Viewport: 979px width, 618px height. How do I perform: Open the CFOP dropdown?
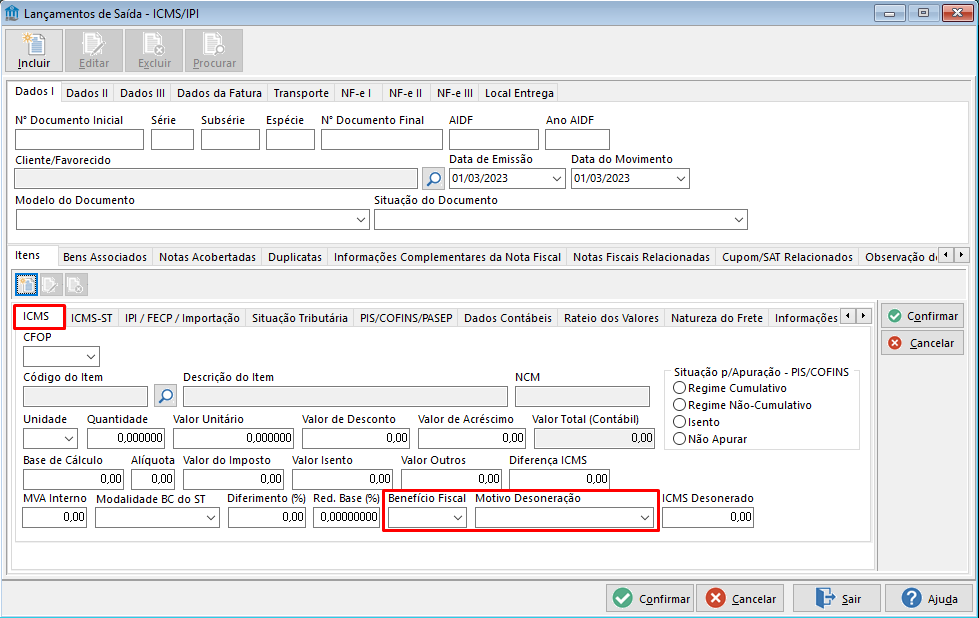click(91, 356)
